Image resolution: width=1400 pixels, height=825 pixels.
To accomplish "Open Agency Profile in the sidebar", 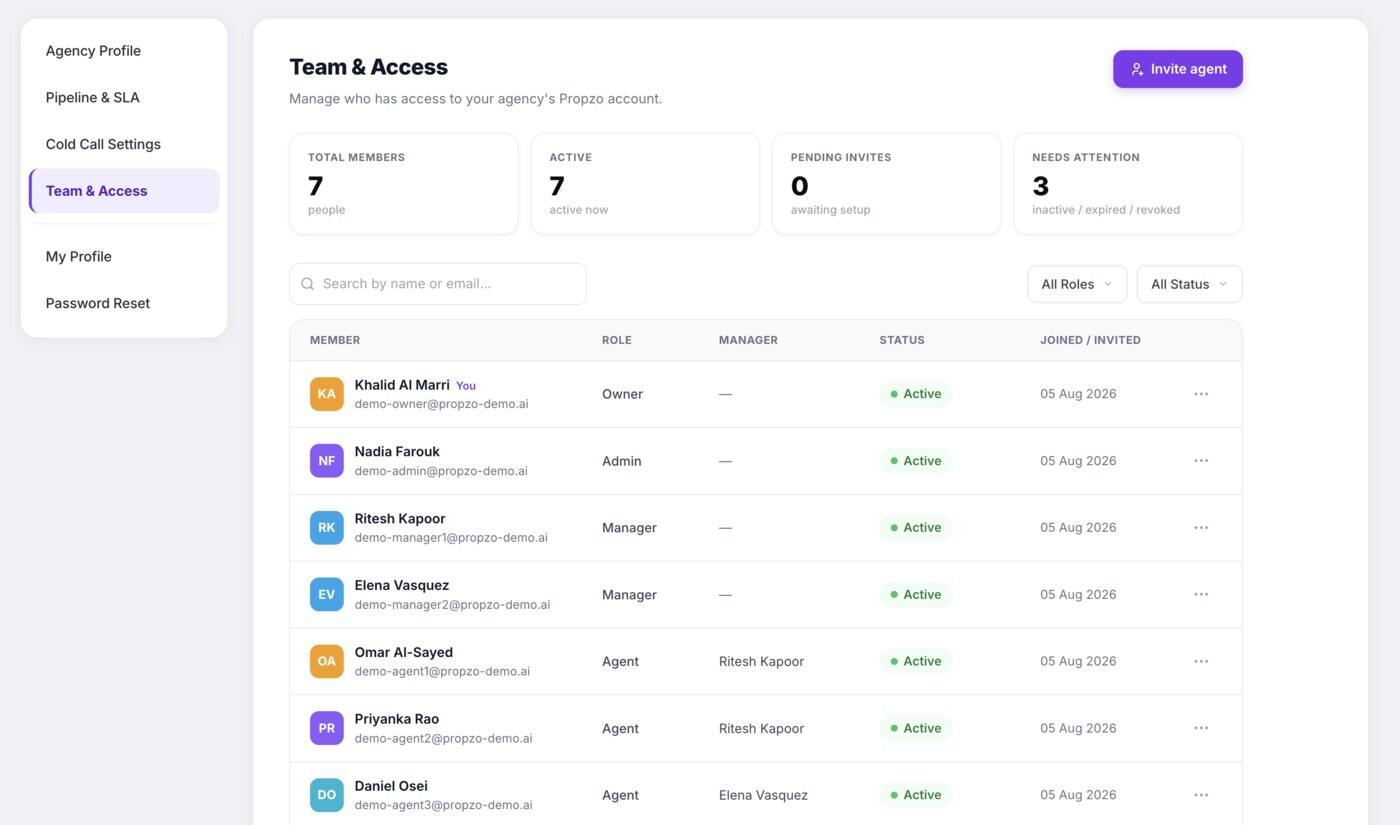I will click(x=124, y=51).
